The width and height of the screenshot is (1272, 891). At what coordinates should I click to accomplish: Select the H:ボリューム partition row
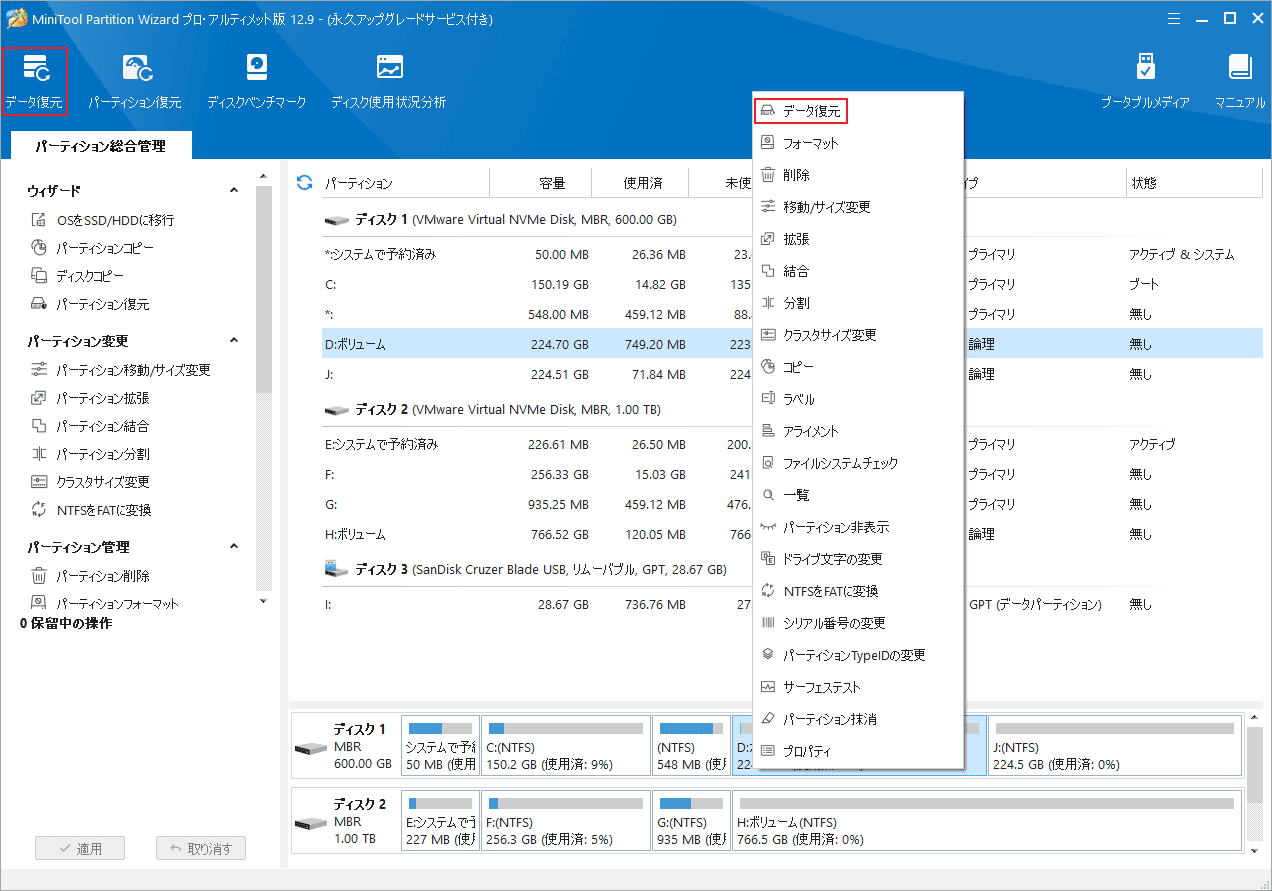[x=792, y=534]
